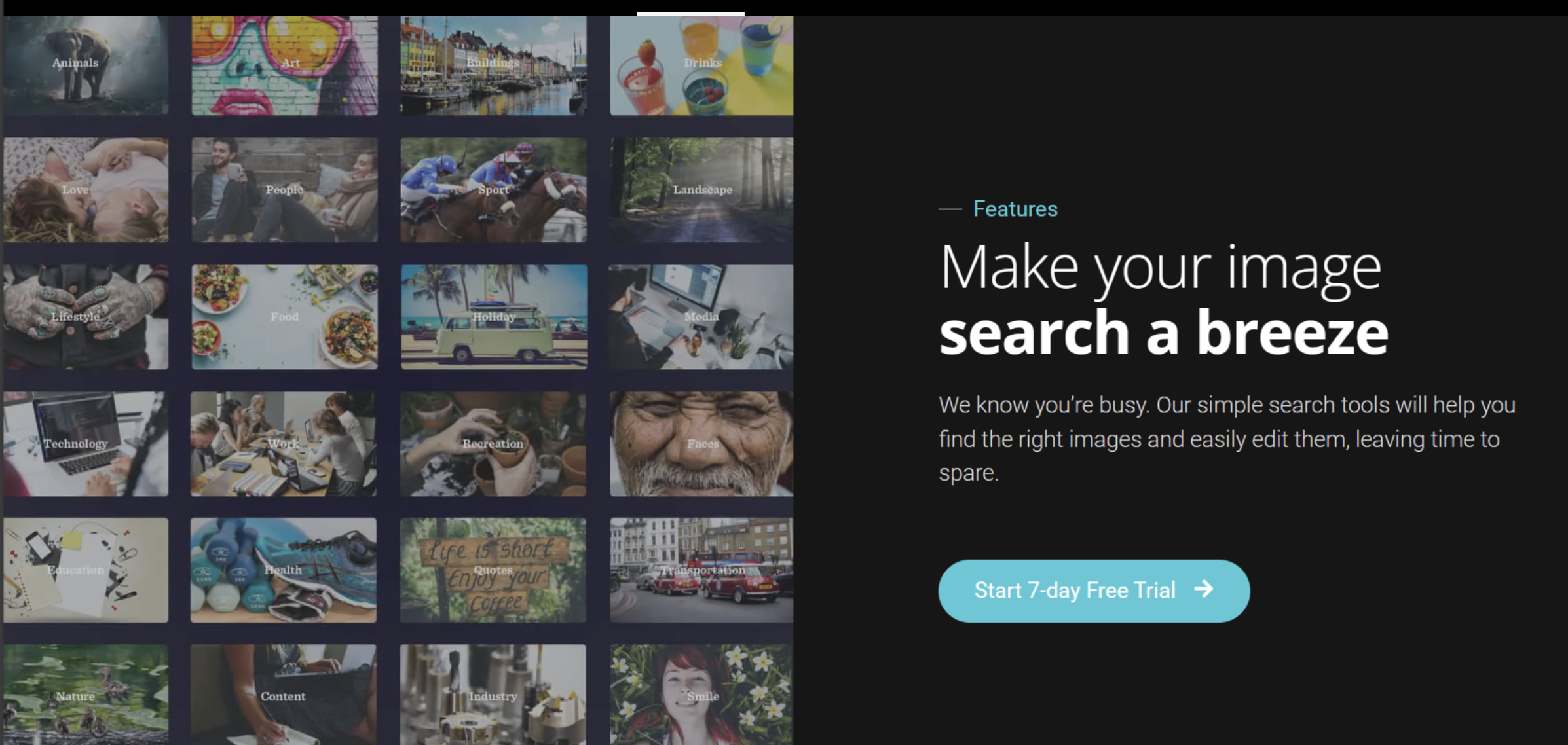This screenshot has height=745, width=1568.
Task: Select the Food category tile
Action: [x=284, y=317]
